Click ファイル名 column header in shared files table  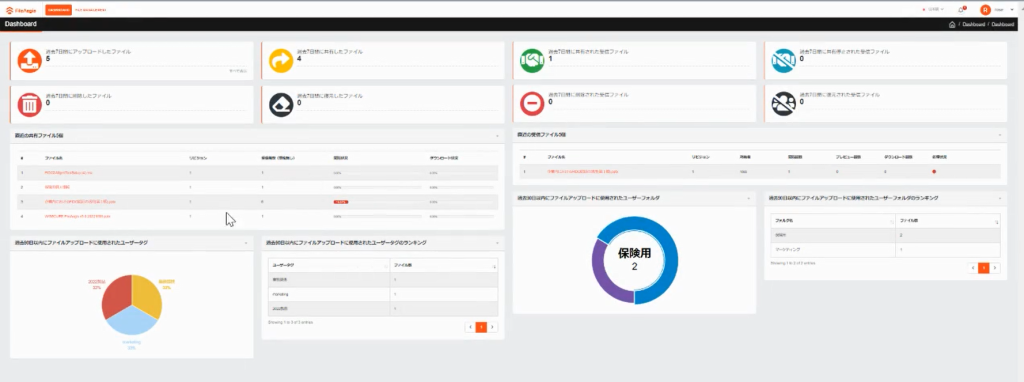click(x=54, y=158)
